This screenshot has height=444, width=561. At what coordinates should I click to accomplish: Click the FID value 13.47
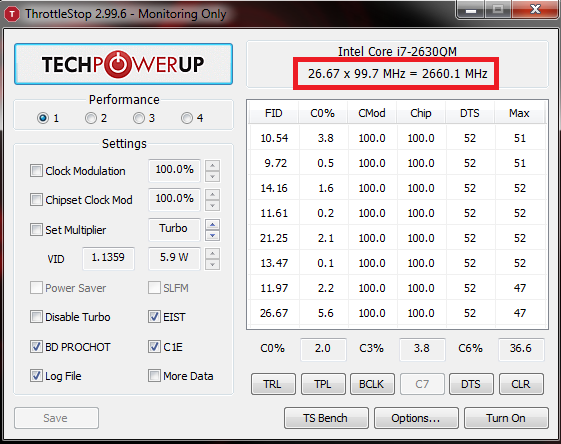click(x=274, y=263)
